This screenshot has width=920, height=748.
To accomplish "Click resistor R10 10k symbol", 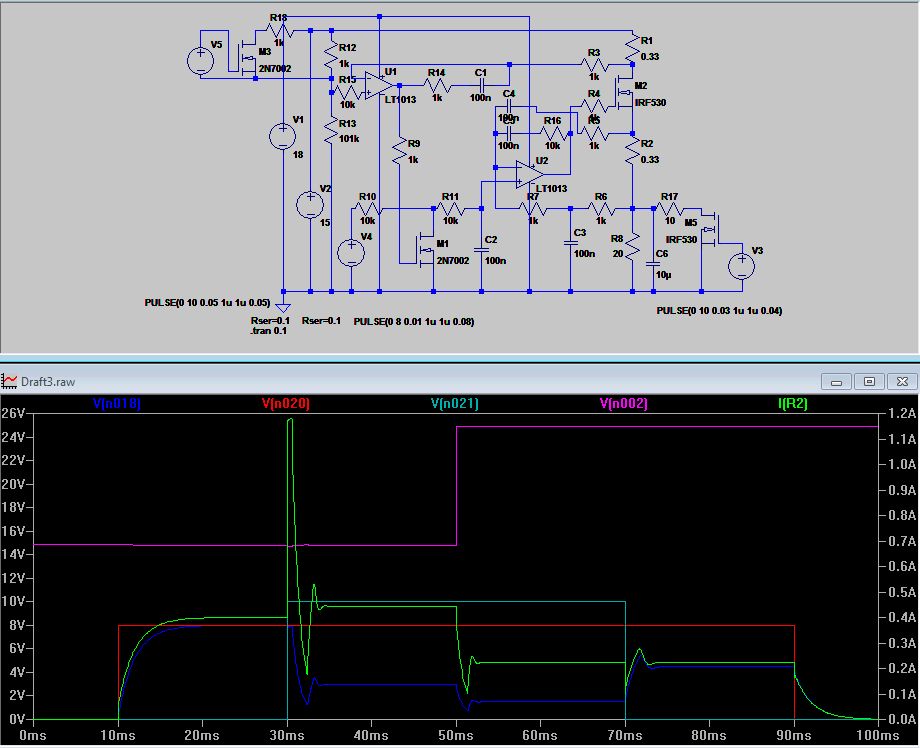I will point(368,208).
